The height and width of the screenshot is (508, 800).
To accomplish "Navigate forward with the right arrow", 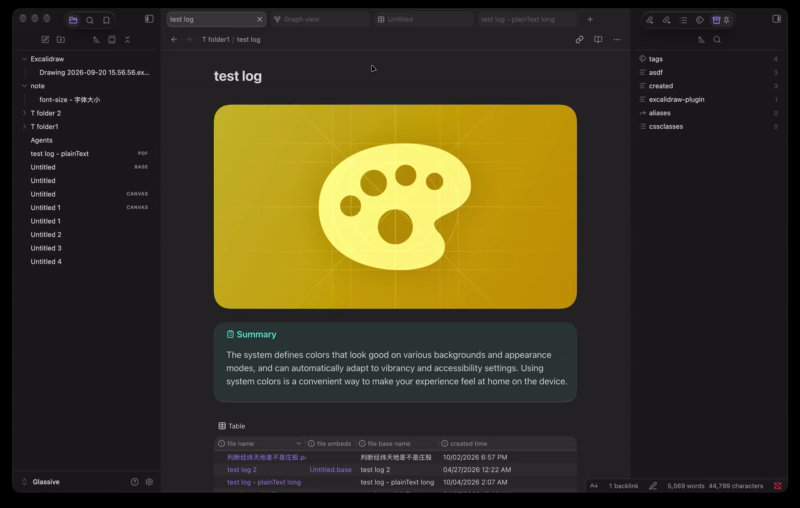I will [189, 39].
